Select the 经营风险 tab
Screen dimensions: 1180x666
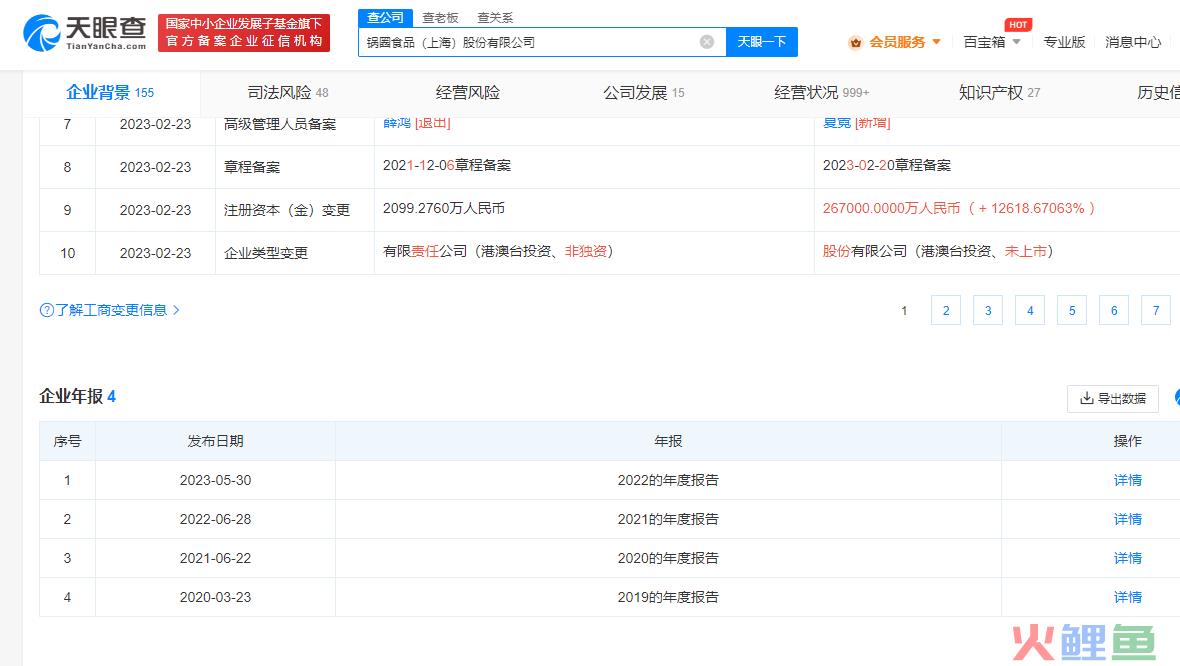pyautogui.click(x=467, y=93)
